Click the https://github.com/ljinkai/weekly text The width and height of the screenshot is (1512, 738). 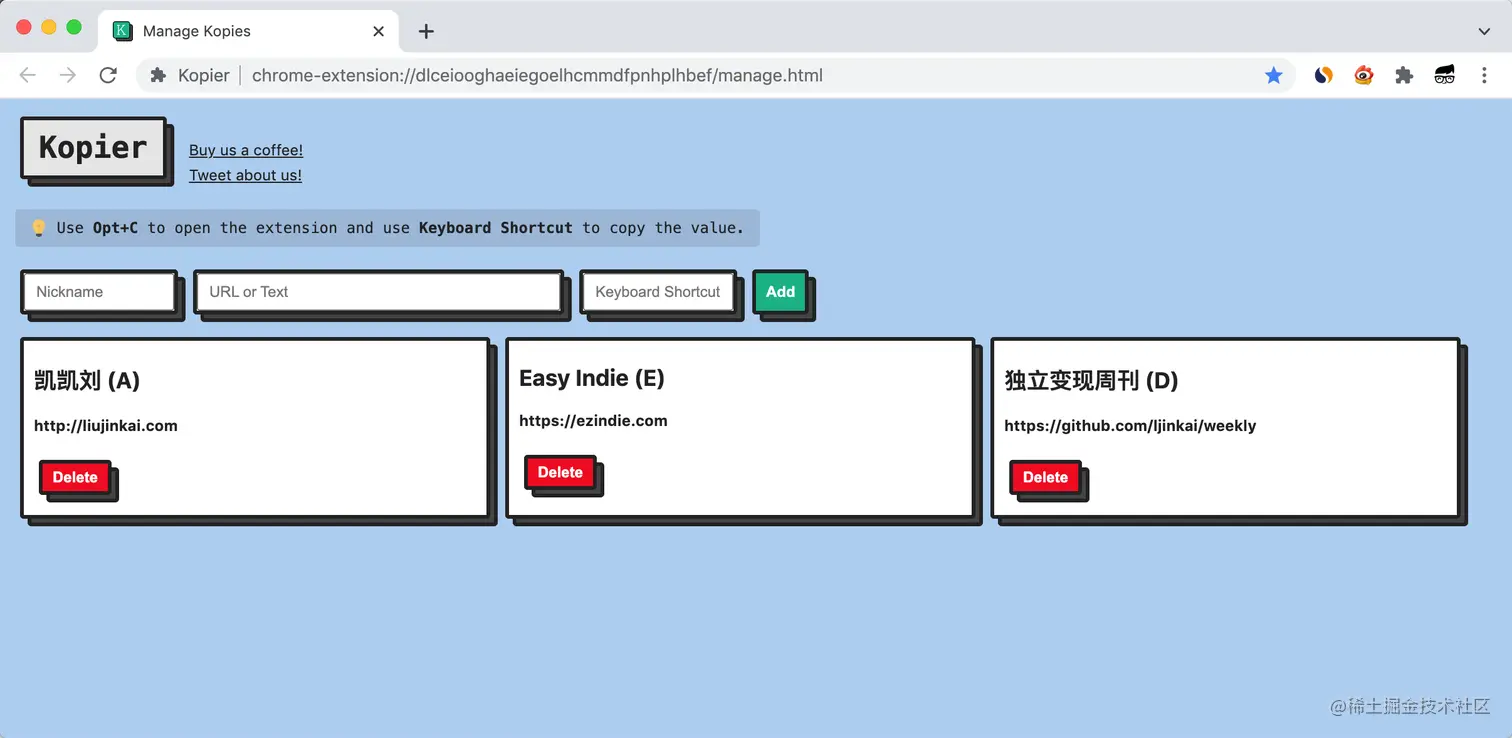(x=1130, y=425)
